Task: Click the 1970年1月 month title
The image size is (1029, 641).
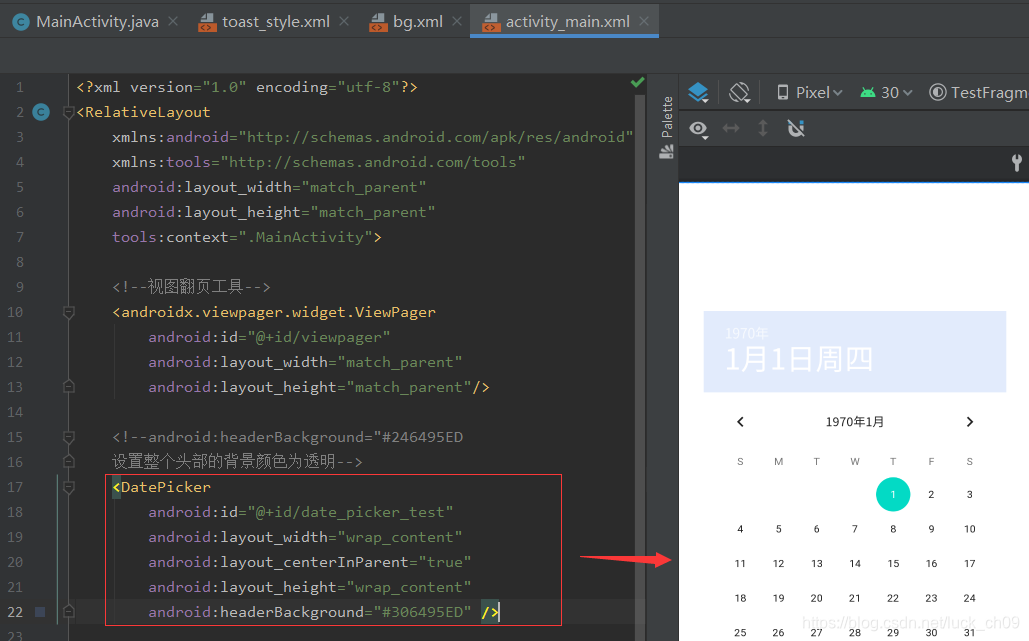Action: [854, 422]
